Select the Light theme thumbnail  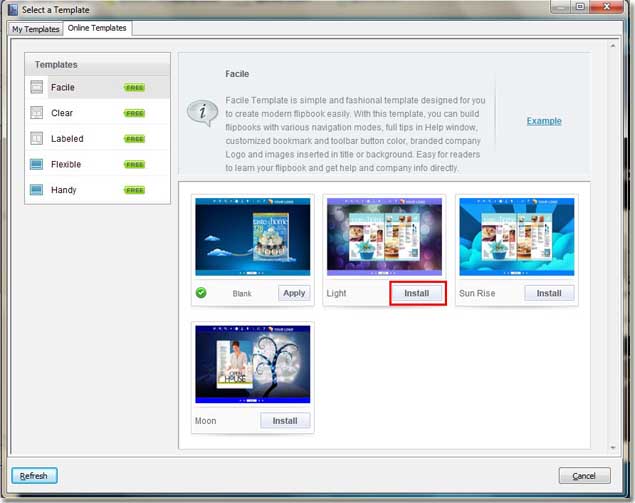coord(384,237)
